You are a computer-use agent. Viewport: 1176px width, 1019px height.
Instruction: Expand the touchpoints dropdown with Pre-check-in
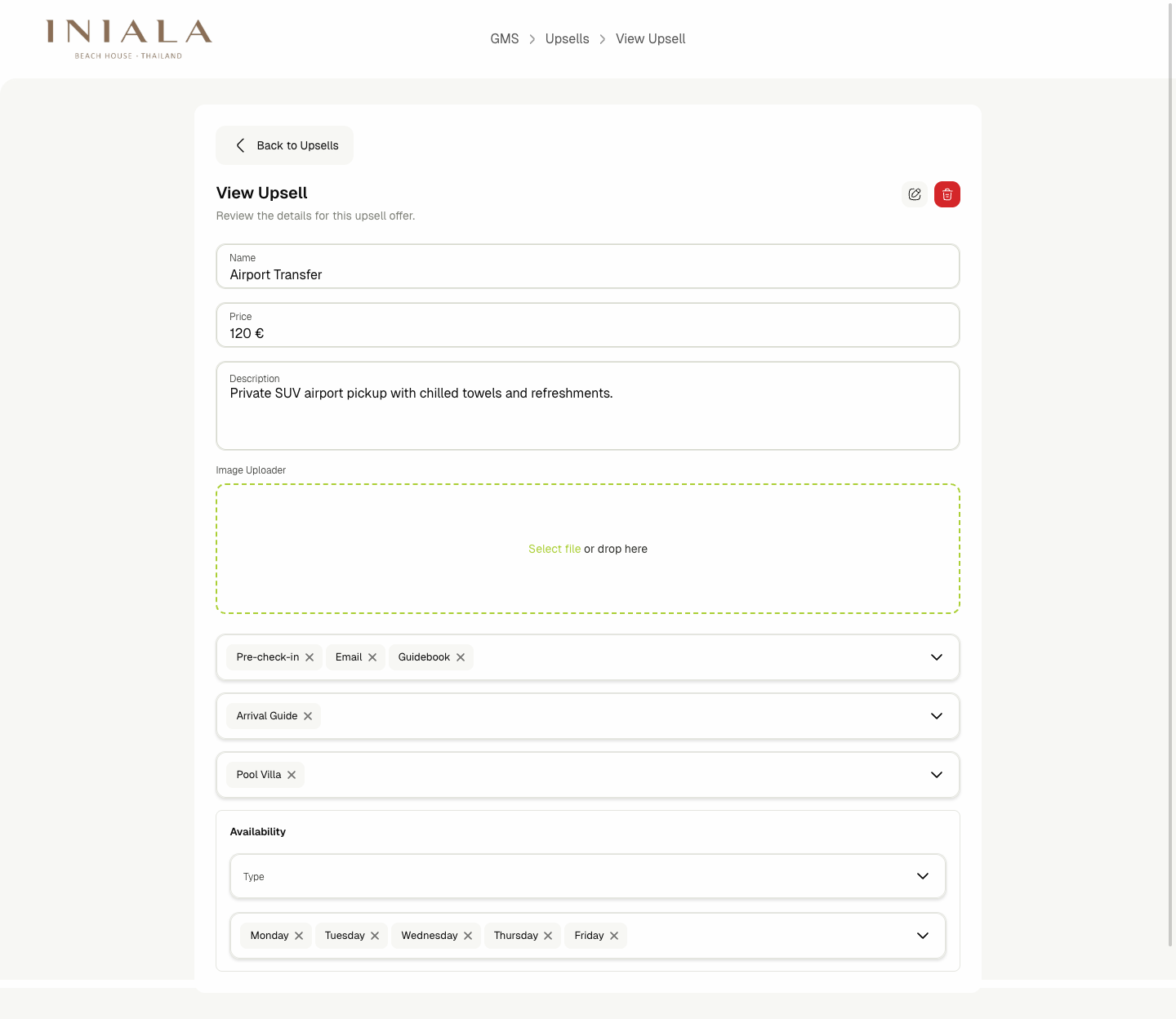coord(936,656)
